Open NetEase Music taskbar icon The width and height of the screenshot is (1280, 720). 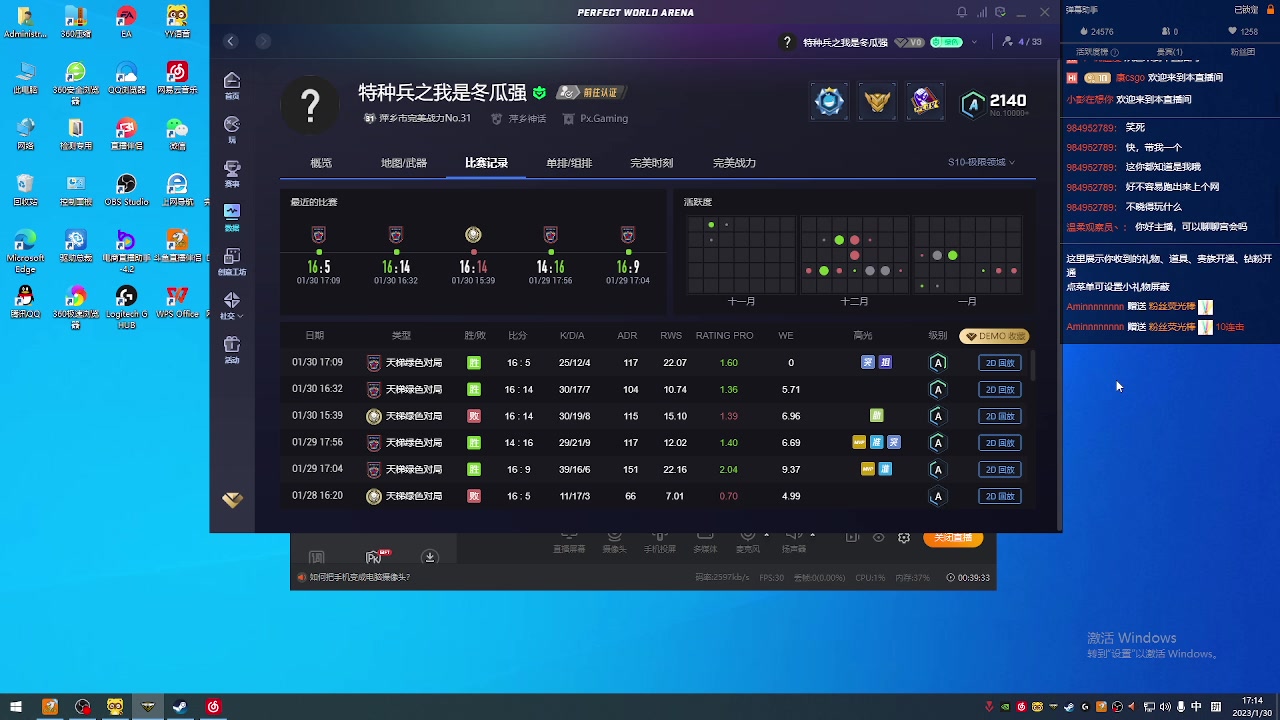click(213, 707)
